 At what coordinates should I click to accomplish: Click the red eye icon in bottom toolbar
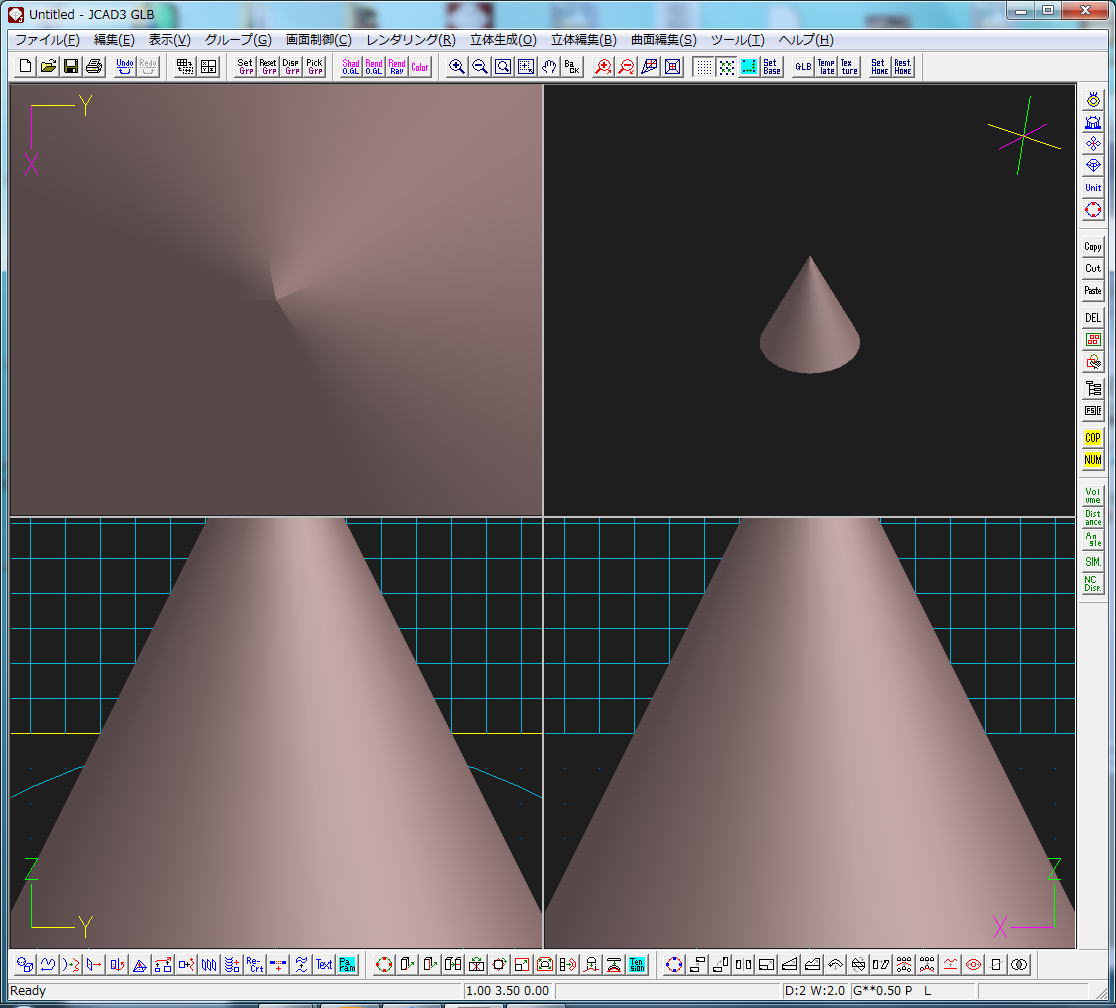pyautogui.click(x=974, y=965)
